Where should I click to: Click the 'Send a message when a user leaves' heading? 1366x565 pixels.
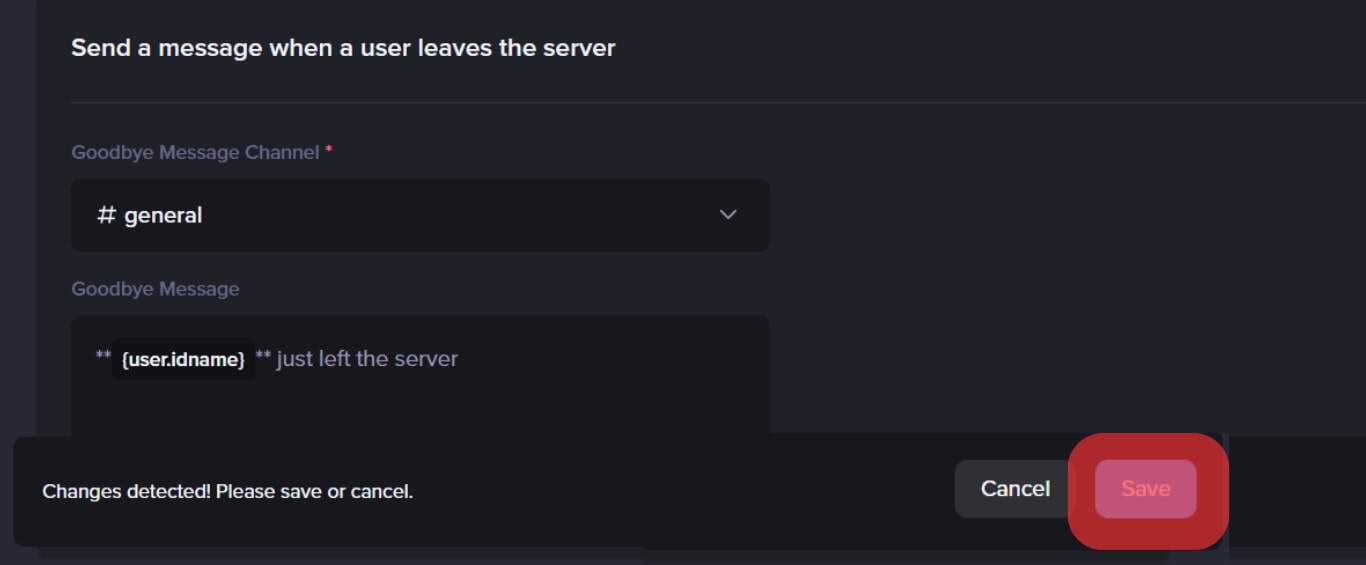pos(343,47)
